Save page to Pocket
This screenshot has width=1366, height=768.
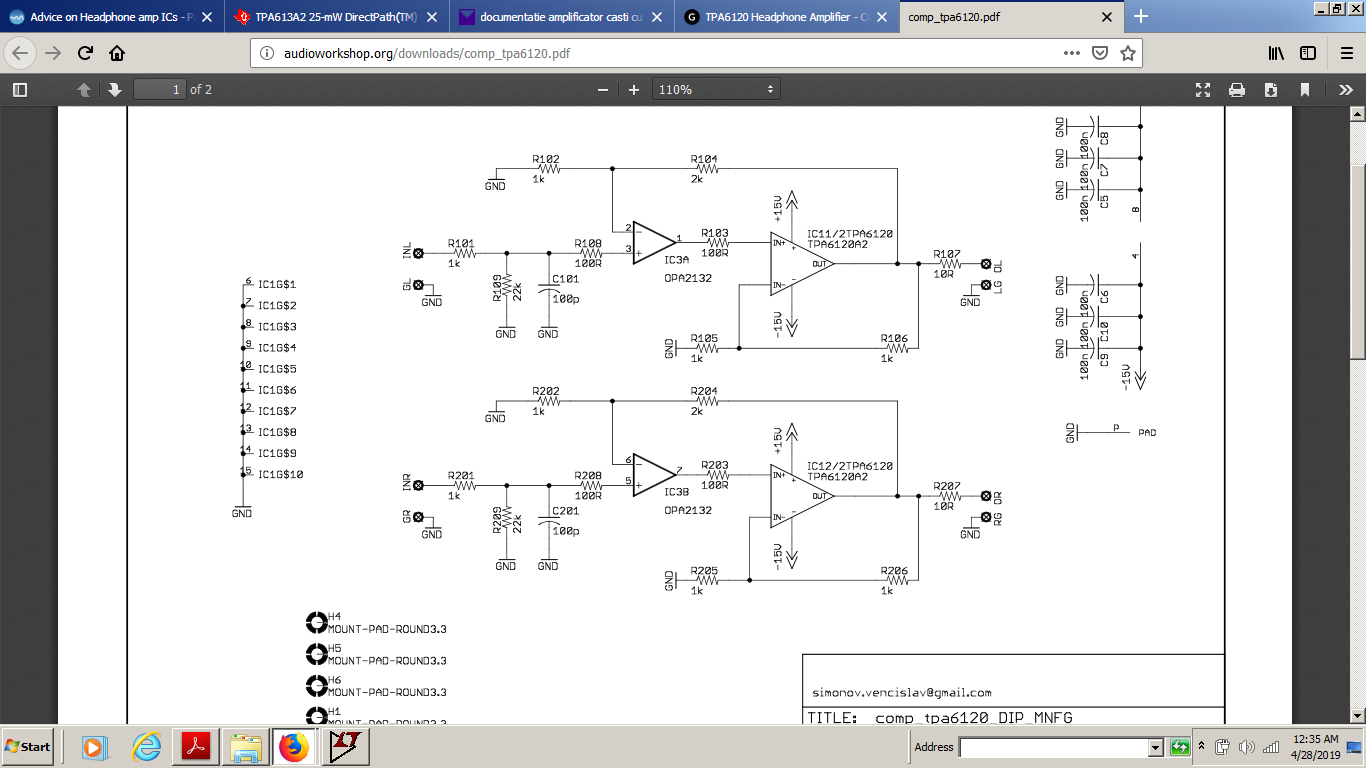click(x=1099, y=53)
